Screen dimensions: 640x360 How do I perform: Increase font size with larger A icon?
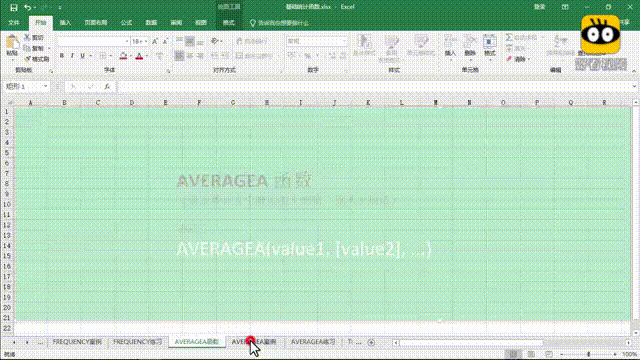click(x=155, y=42)
